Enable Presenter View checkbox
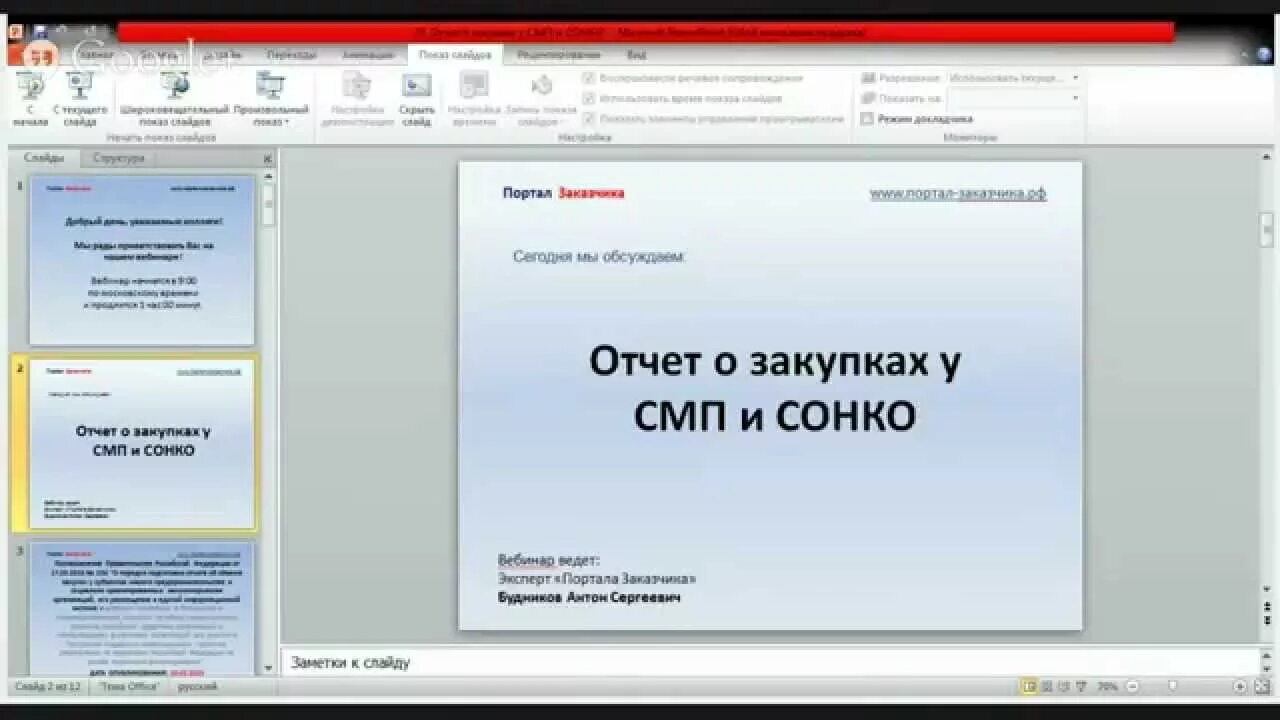 (x=867, y=119)
